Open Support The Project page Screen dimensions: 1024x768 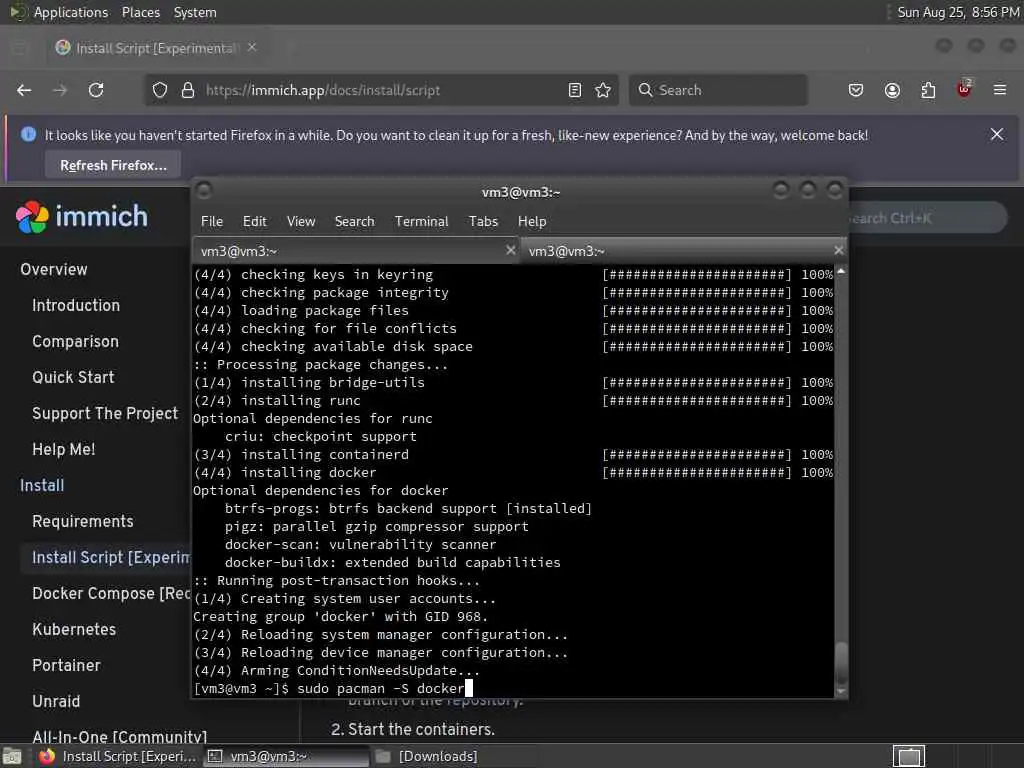(104, 413)
